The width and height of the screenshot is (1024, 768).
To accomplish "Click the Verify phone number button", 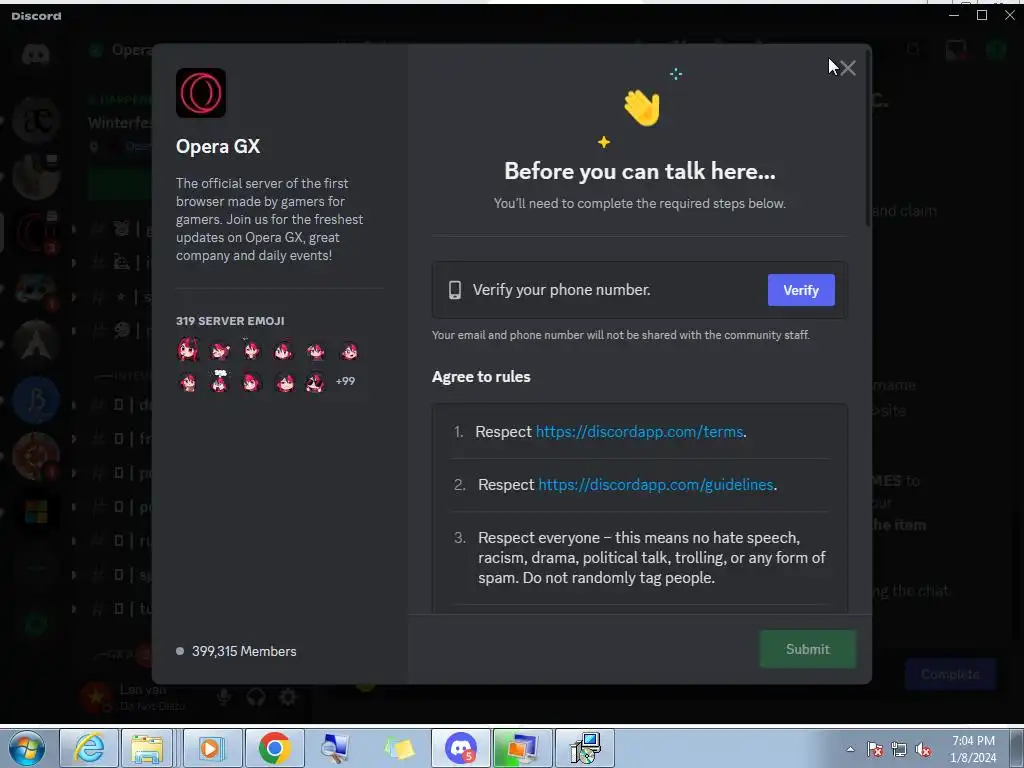I will (x=801, y=290).
